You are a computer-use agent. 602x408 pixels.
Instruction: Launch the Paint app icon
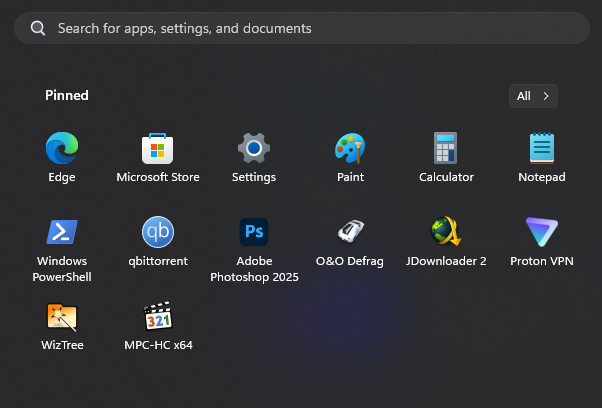click(x=350, y=148)
